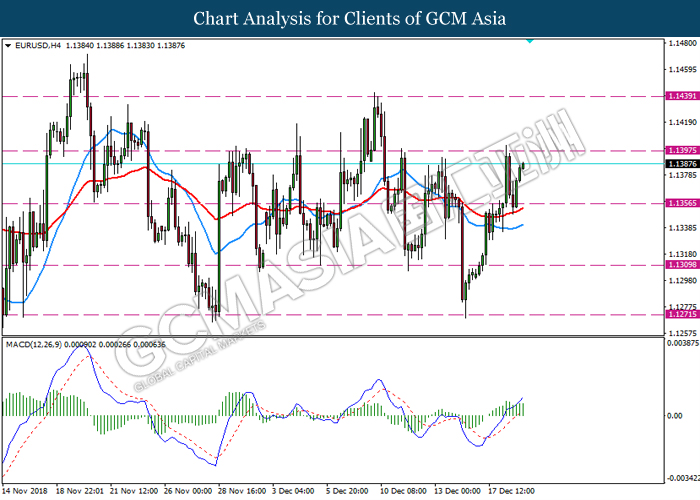This screenshot has width=700, height=500.
Task: Click the 13 Dec 00:00 time label
Action: coord(457,491)
